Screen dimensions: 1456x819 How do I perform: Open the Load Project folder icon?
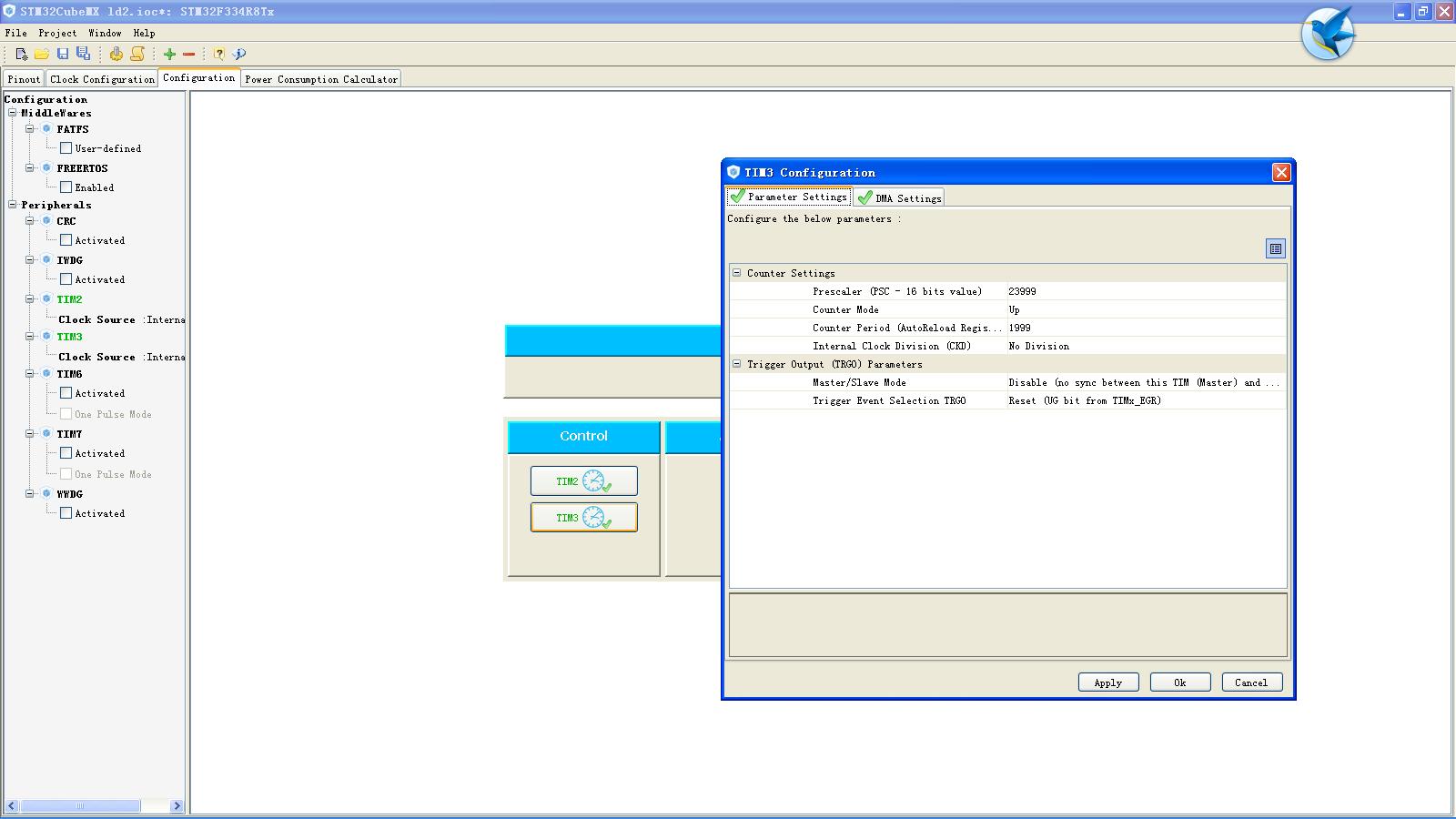pyautogui.click(x=42, y=54)
